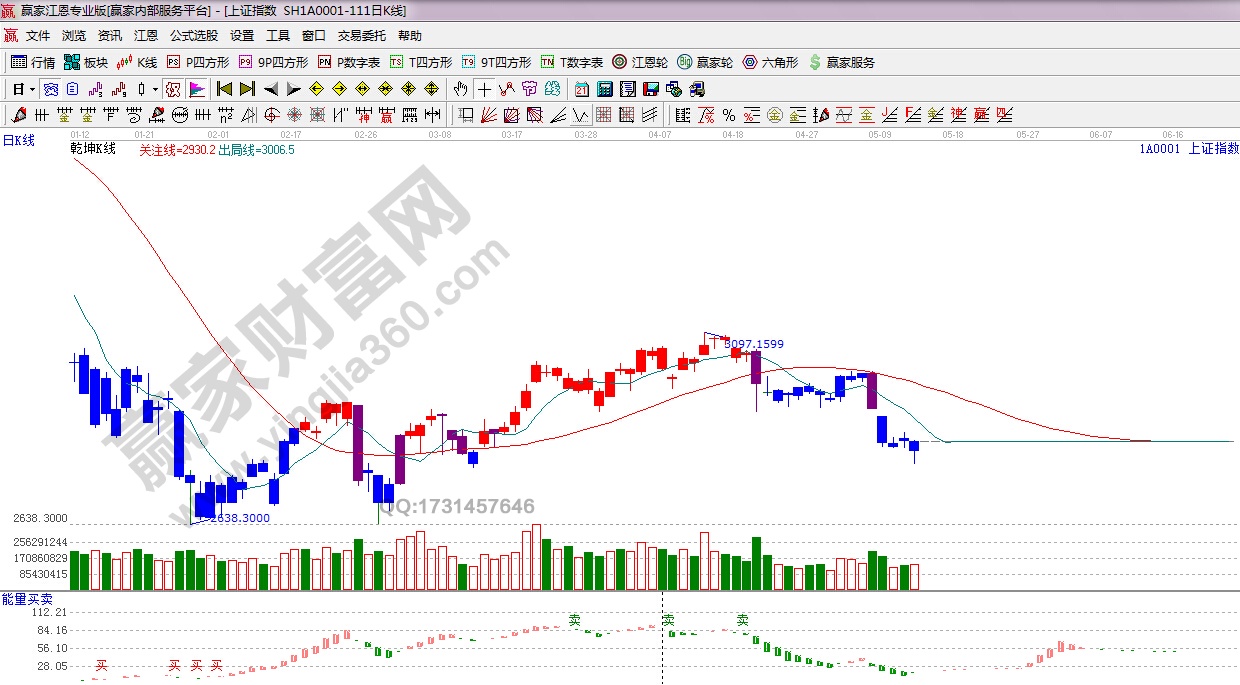Open the 日 period dropdown arrow
Image resolution: width=1240 pixels, height=685 pixels.
click(32, 89)
